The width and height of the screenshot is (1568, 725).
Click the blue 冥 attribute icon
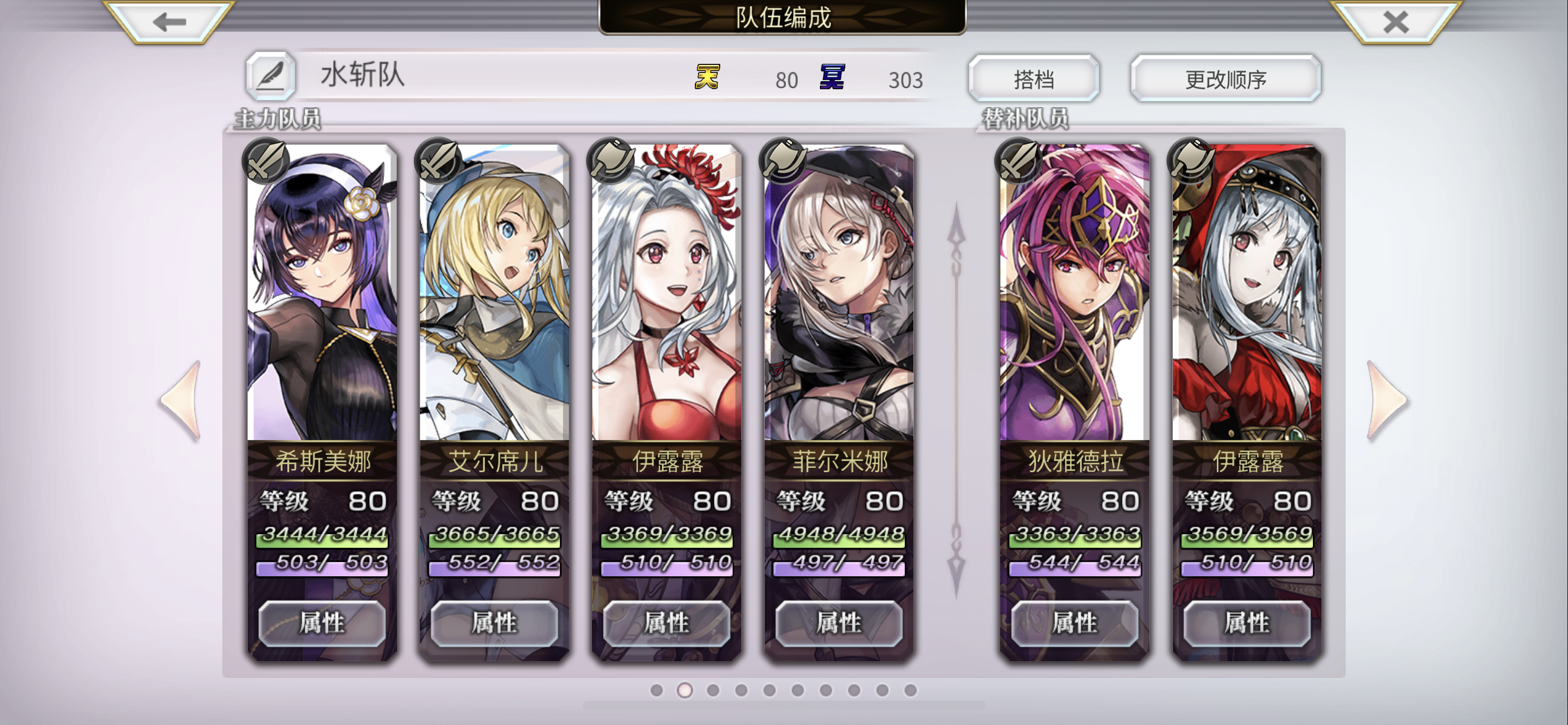832,77
